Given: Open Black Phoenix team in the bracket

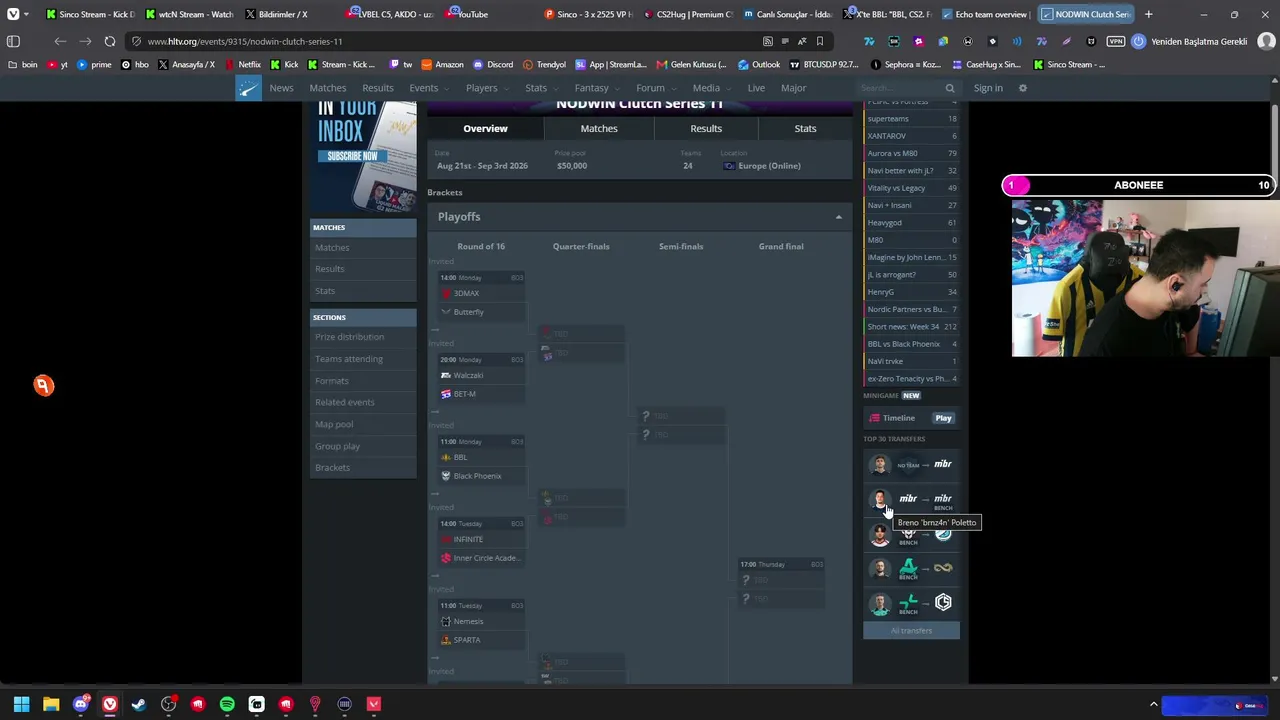Looking at the screenshot, I should [x=477, y=476].
